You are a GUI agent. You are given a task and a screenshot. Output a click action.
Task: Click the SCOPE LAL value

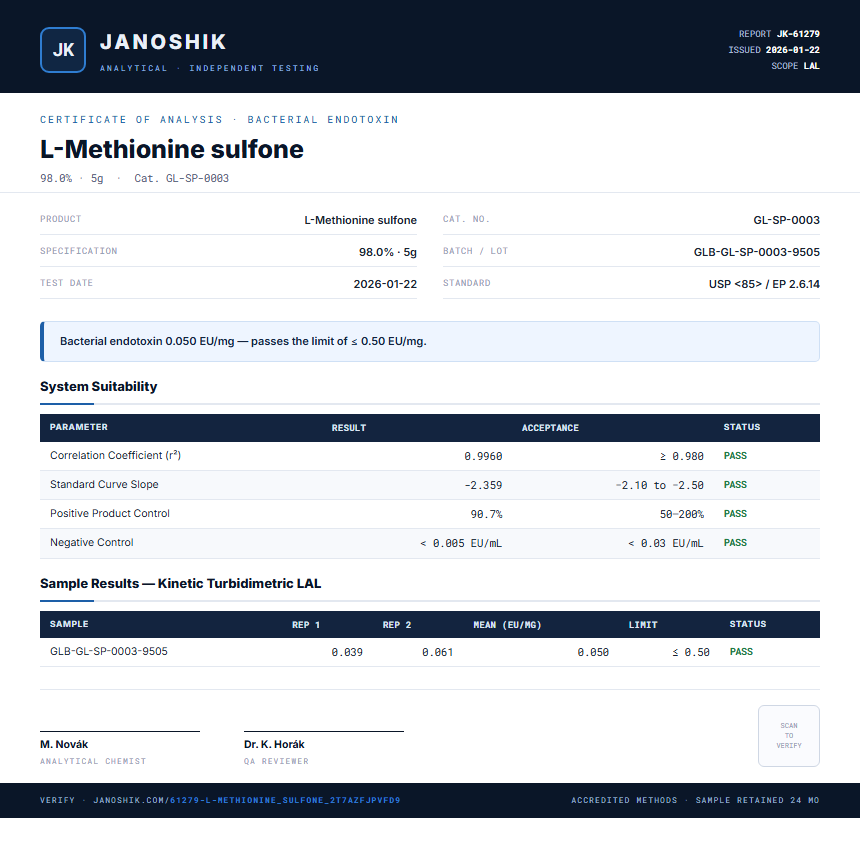click(811, 66)
